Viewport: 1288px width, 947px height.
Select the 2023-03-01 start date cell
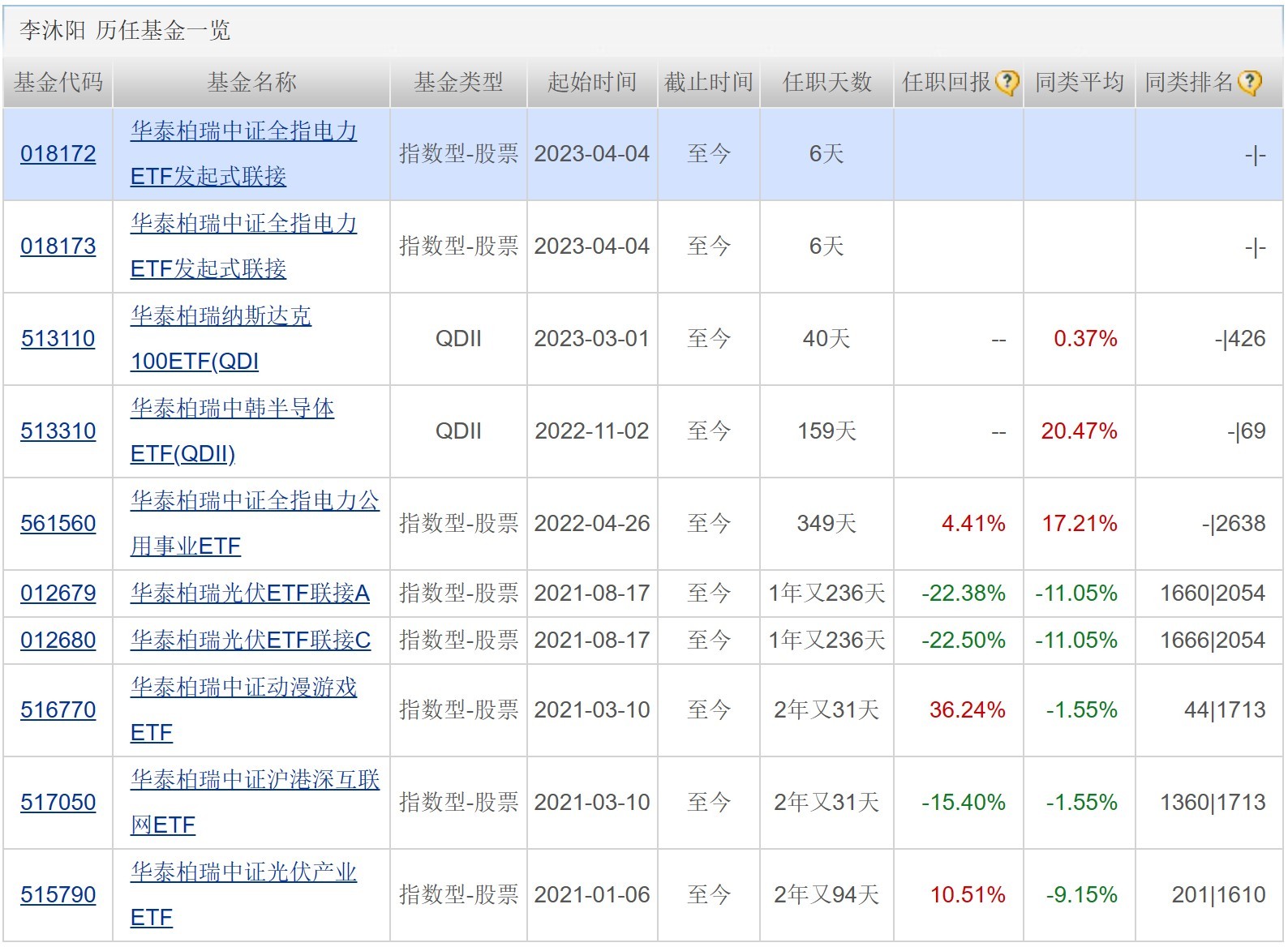click(592, 339)
